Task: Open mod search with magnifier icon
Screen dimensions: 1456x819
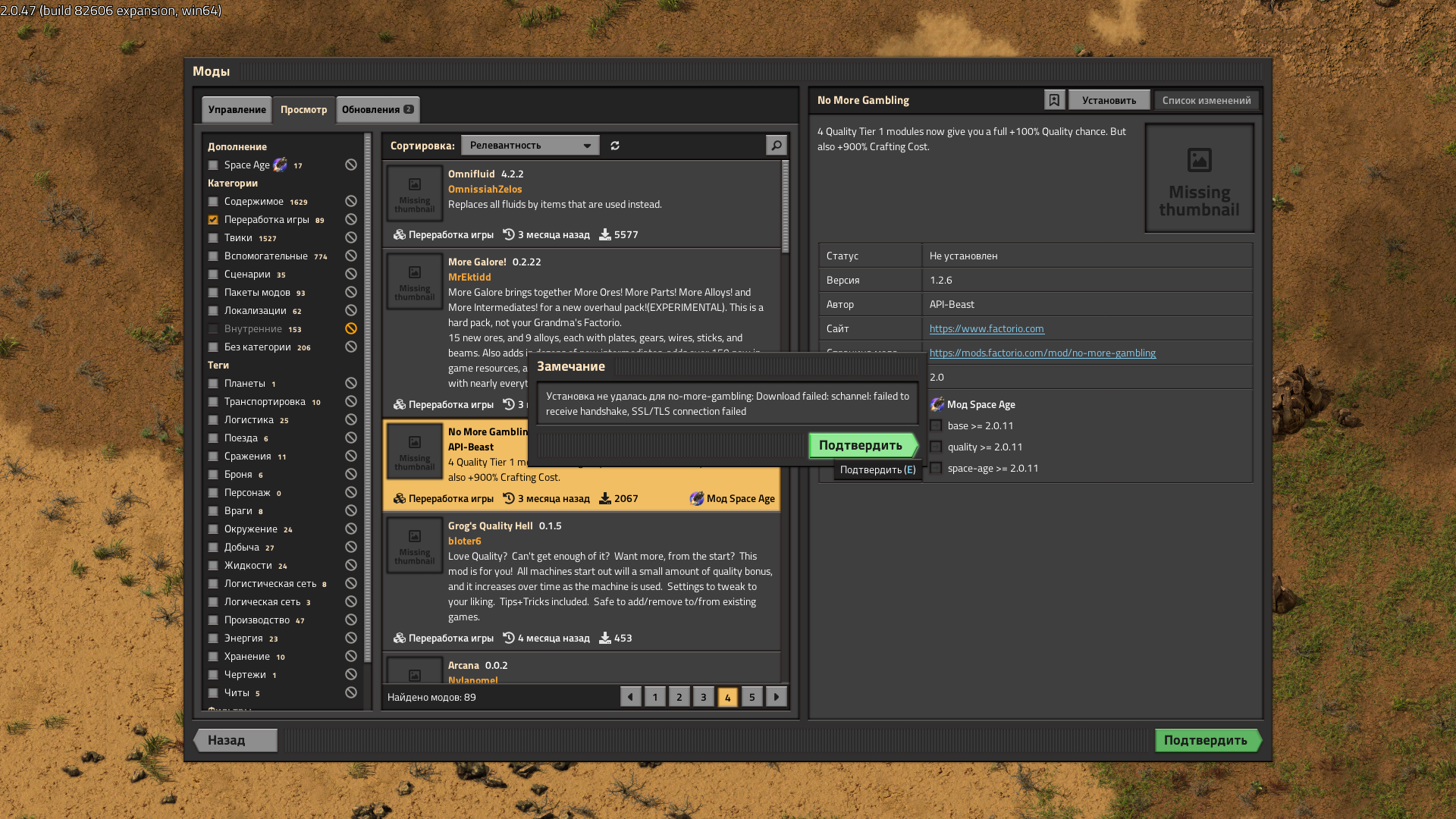Action: pyautogui.click(x=776, y=146)
